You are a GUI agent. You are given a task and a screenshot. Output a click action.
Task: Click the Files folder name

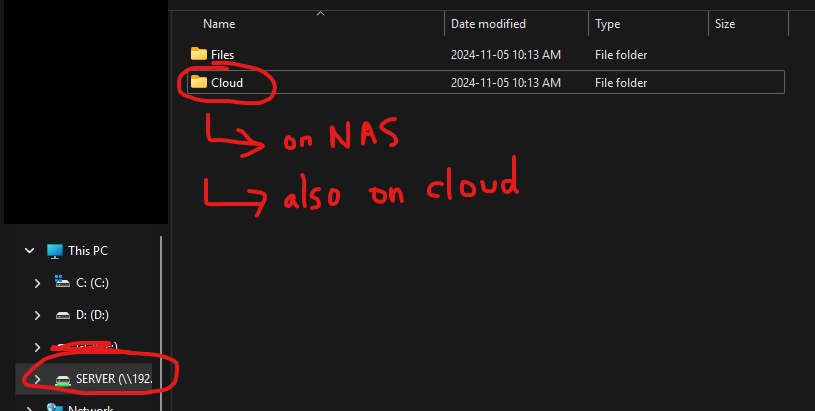tap(222, 55)
